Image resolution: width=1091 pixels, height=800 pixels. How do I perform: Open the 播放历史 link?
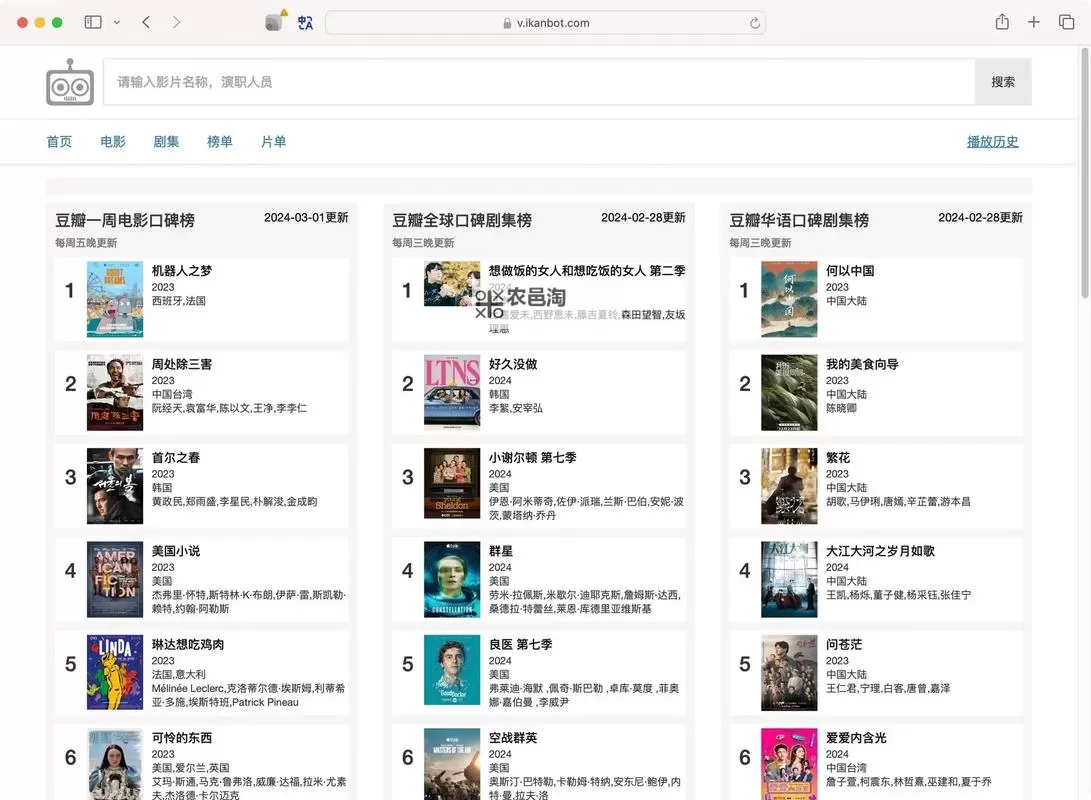[992, 141]
